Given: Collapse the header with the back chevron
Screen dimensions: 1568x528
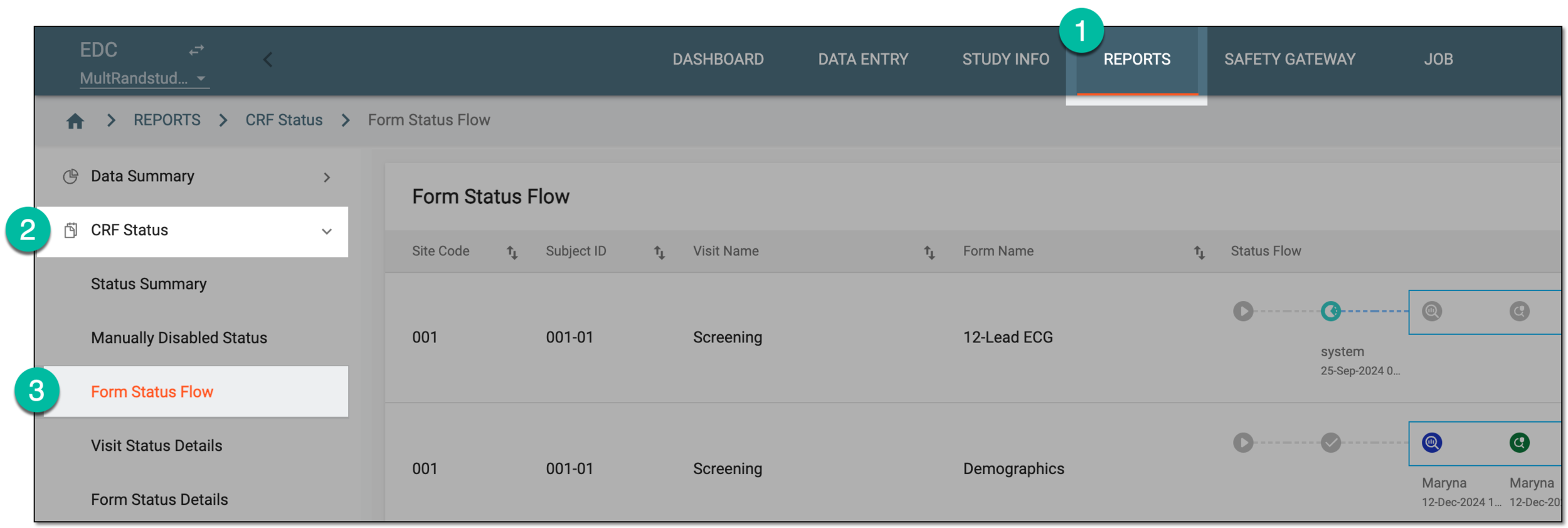Looking at the screenshot, I should [268, 60].
